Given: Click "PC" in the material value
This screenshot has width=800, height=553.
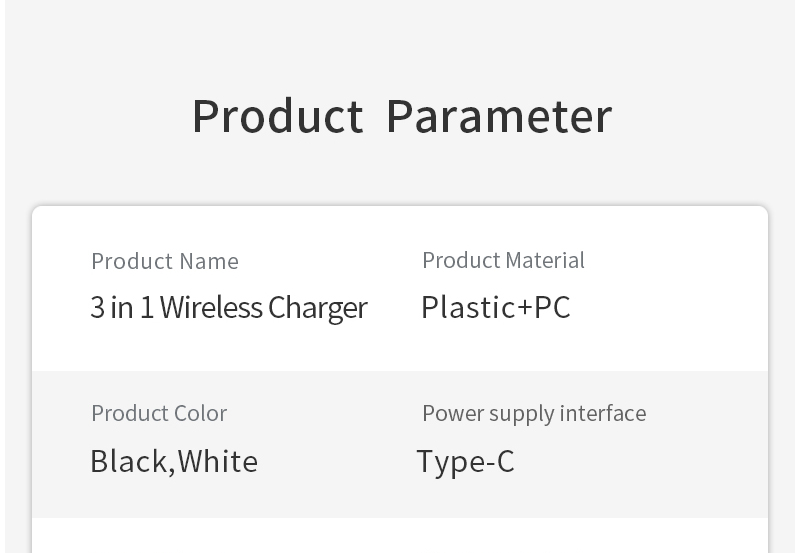Looking at the screenshot, I should point(552,307).
